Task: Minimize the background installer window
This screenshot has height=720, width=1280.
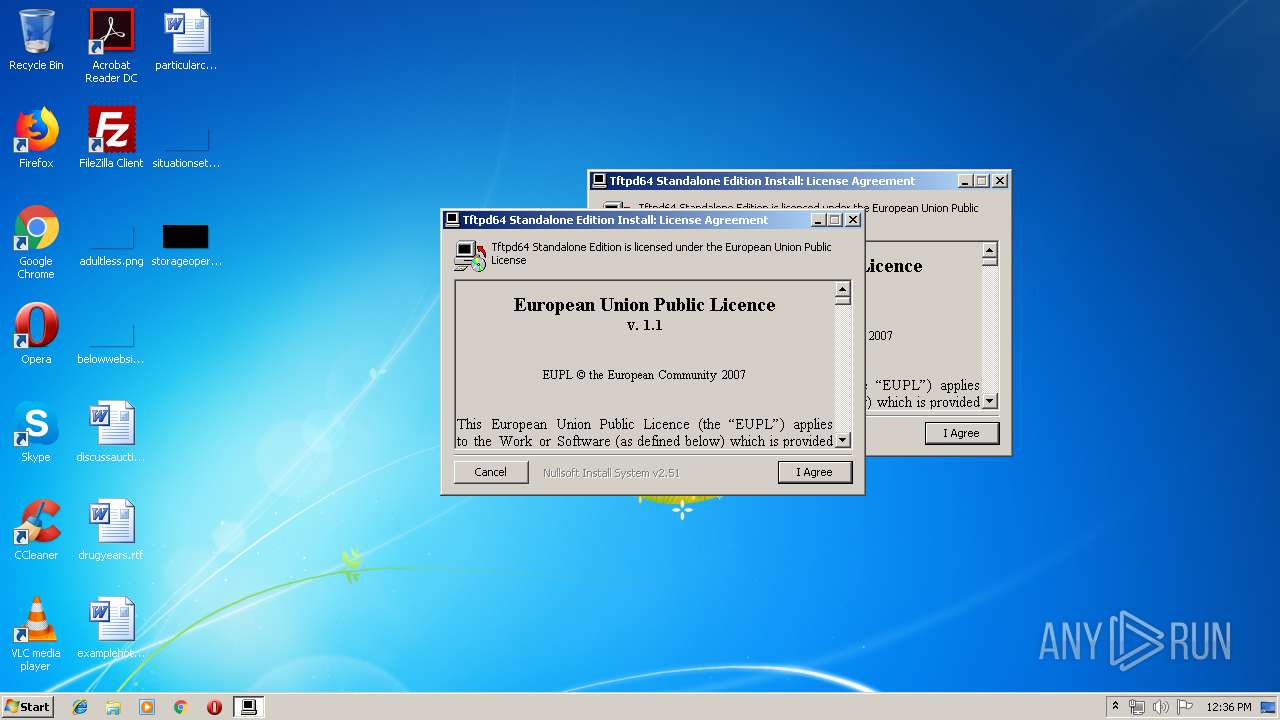Action: point(965,181)
